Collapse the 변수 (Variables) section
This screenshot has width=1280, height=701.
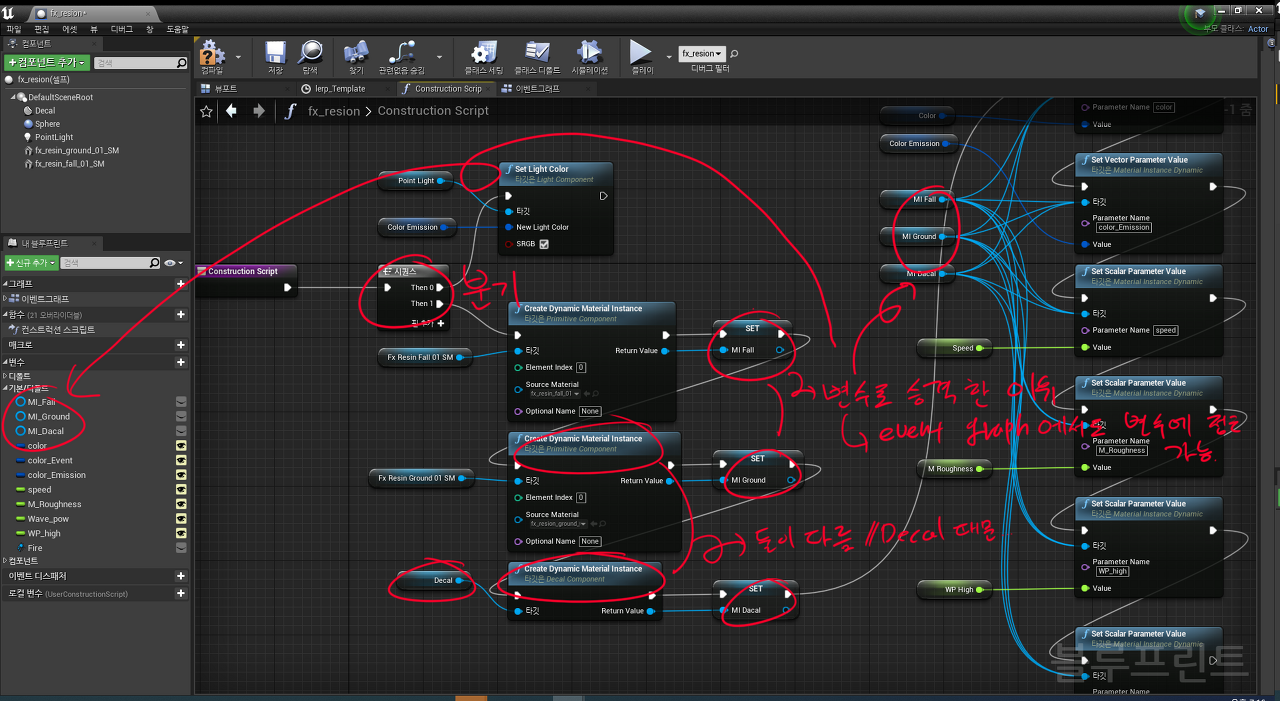click(5, 362)
